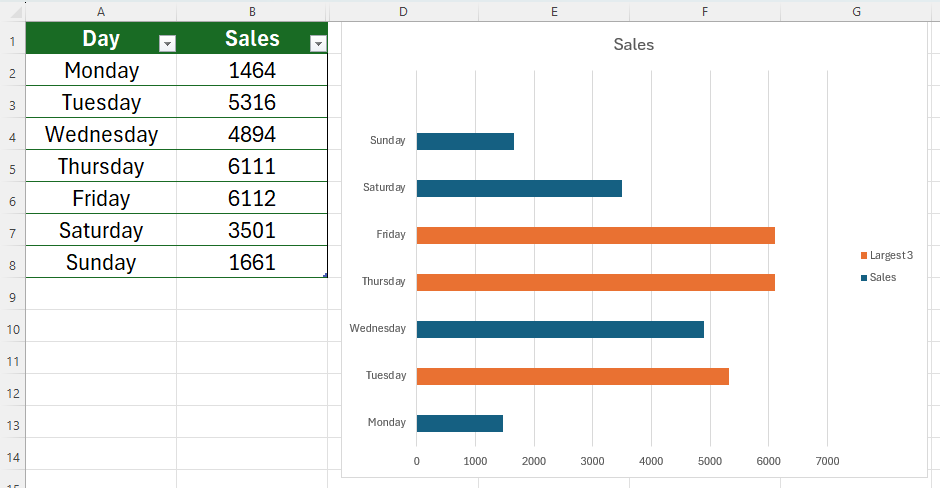940x488 pixels.
Task: Select column G header
Action: [x=856, y=11]
